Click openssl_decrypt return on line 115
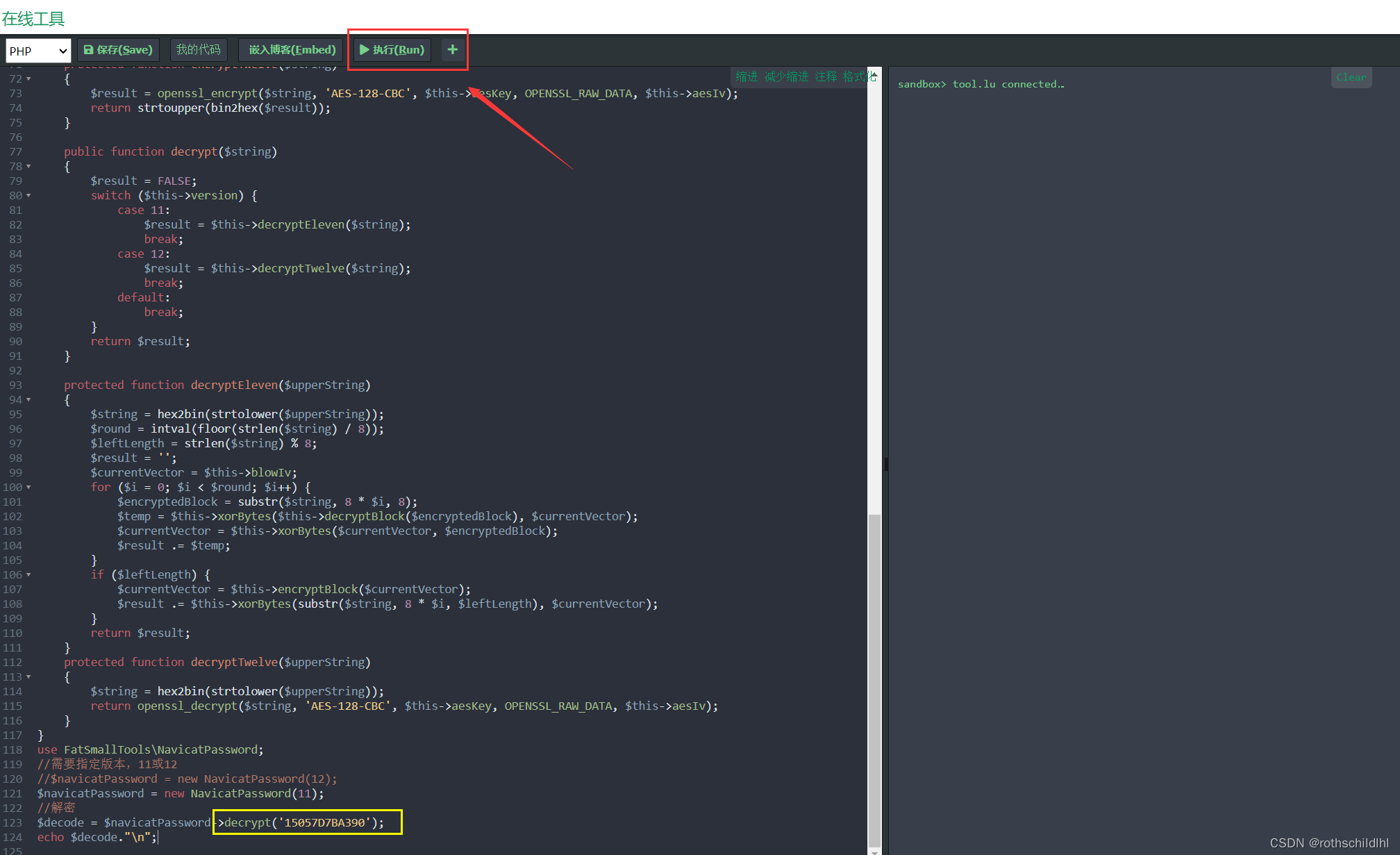 point(404,706)
